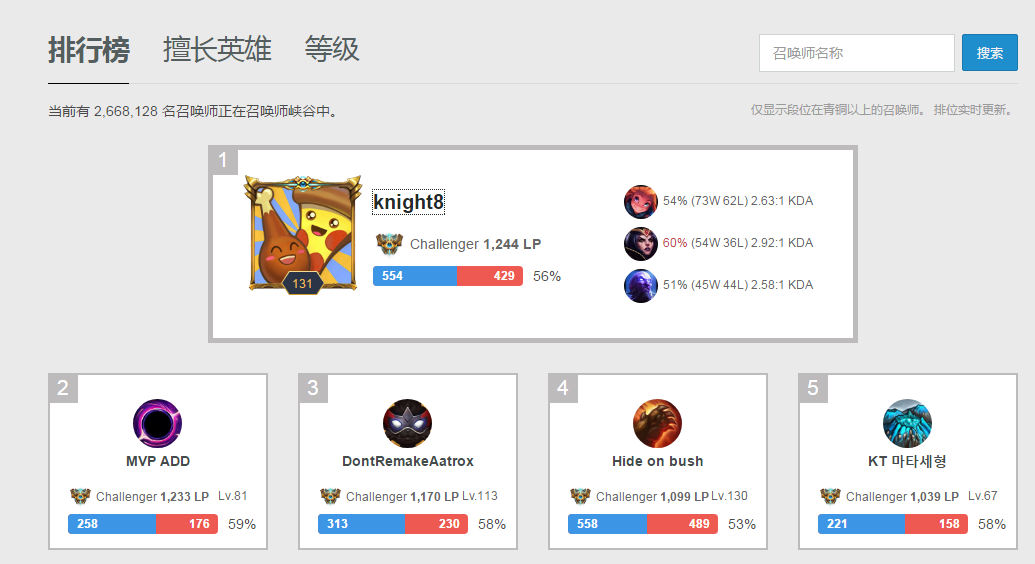Screen dimensions: 1035x564
Task: Switch to the 排行榜 tab
Action: pyautogui.click(x=88, y=50)
